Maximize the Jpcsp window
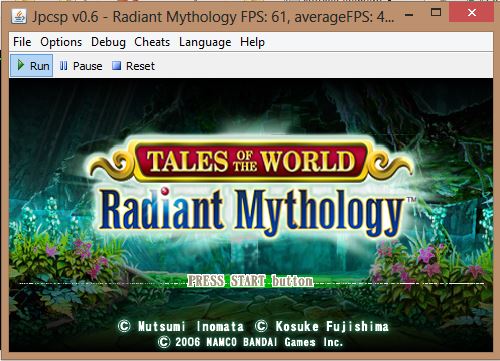 coord(436,13)
